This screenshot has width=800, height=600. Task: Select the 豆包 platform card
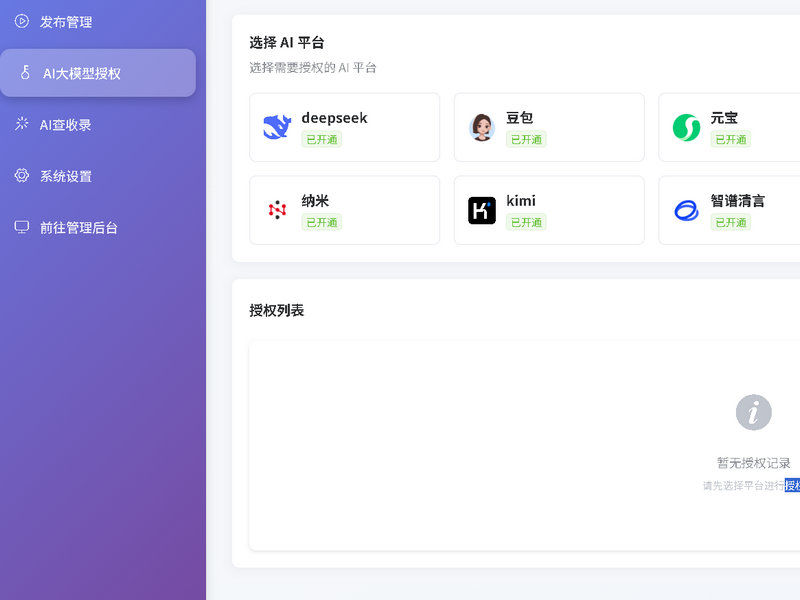[x=549, y=127]
